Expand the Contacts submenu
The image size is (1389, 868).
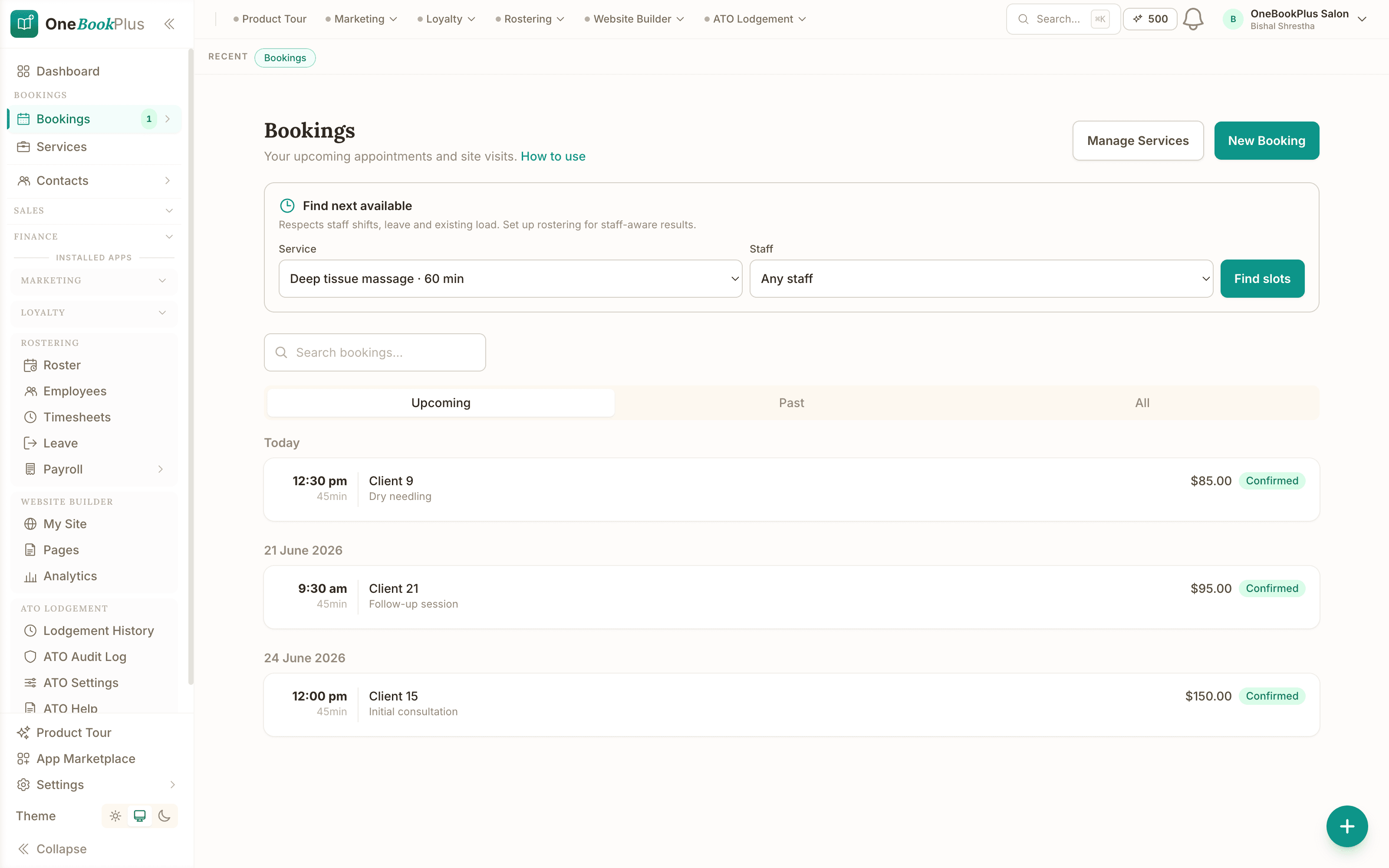pyautogui.click(x=167, y=181)
